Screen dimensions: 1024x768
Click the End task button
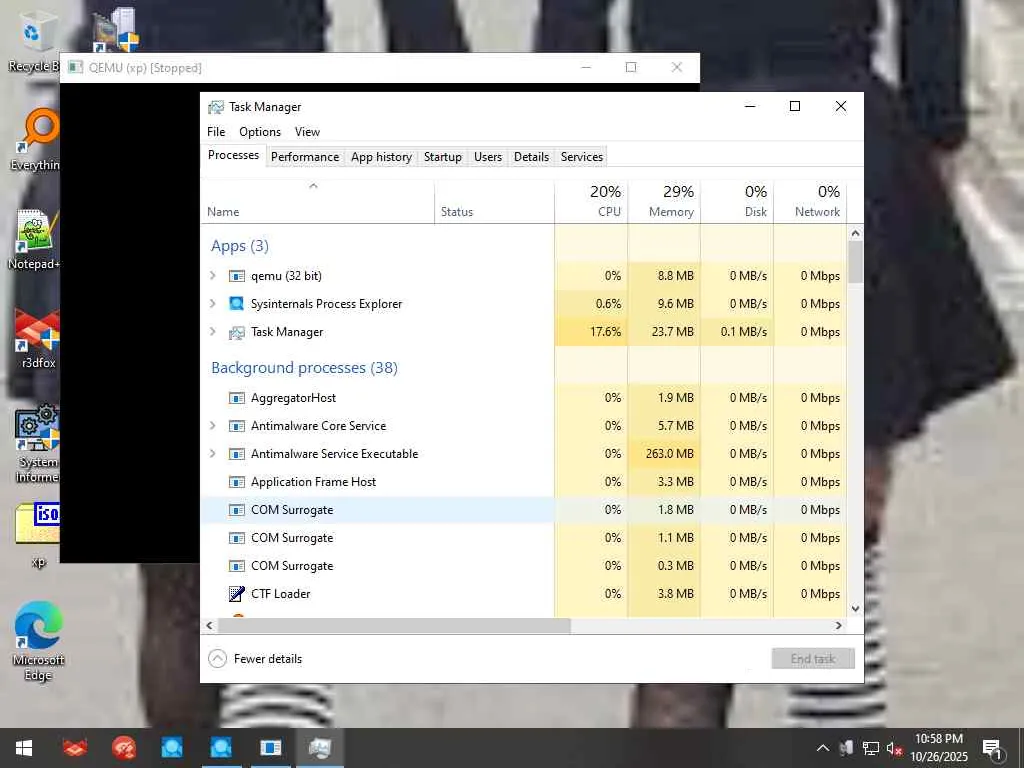(813, 659)
